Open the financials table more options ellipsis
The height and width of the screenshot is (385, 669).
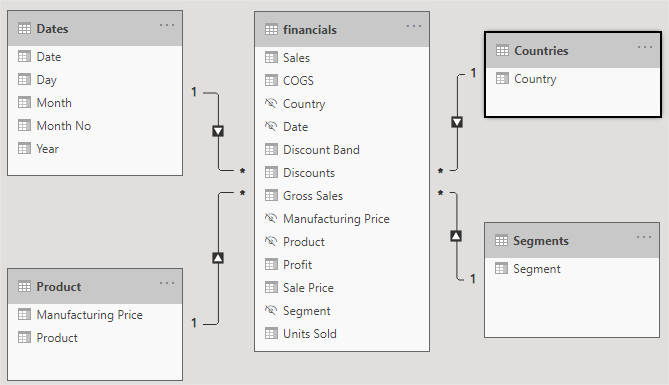(x=414, y=26)
